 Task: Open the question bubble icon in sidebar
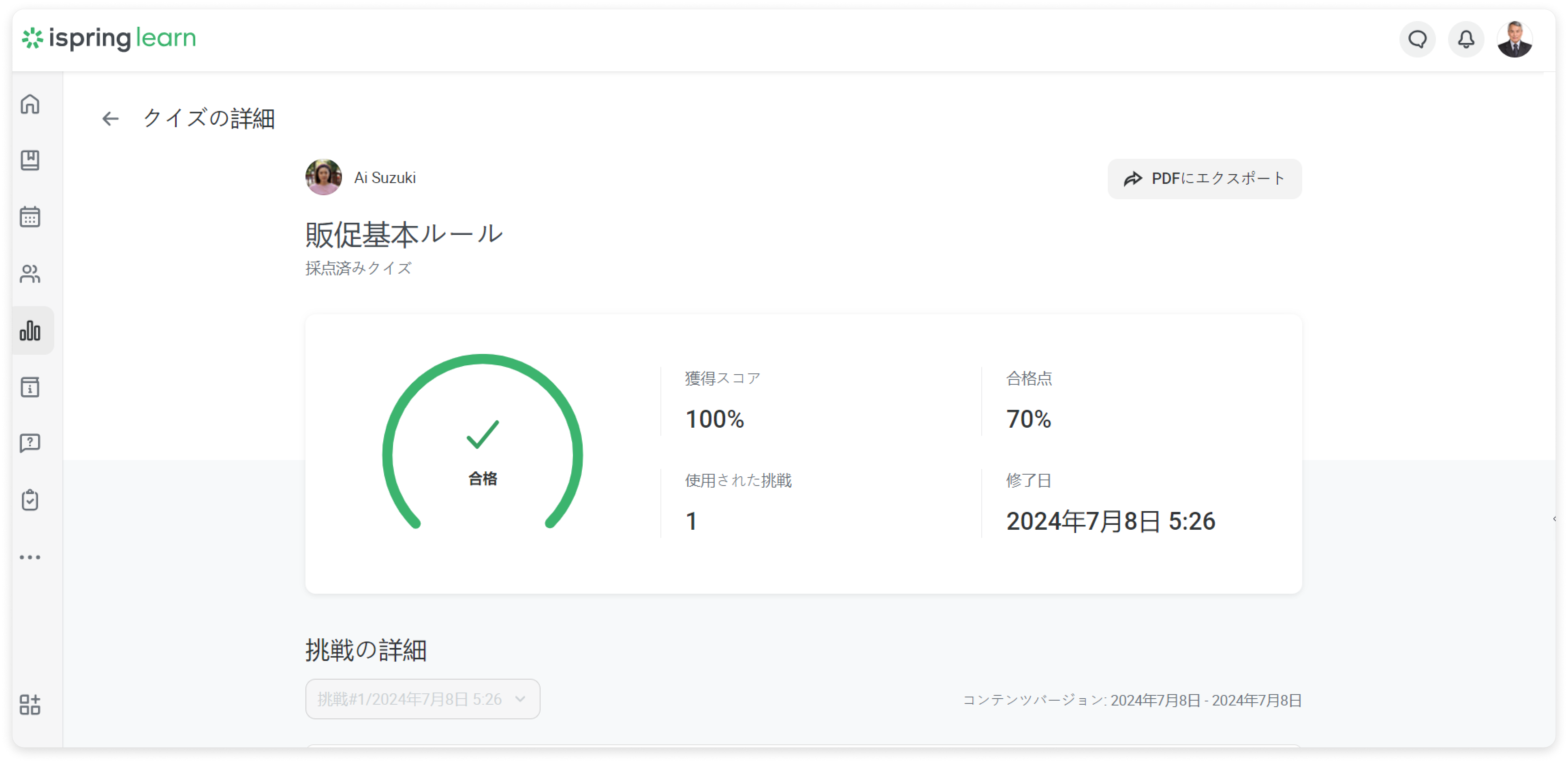[30, 443]
